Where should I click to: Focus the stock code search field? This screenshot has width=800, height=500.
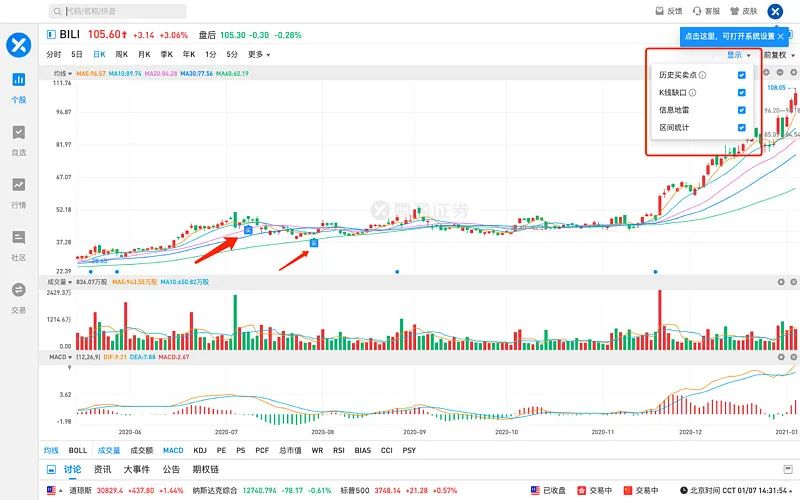pyautogui.click(x=117, y=11)
